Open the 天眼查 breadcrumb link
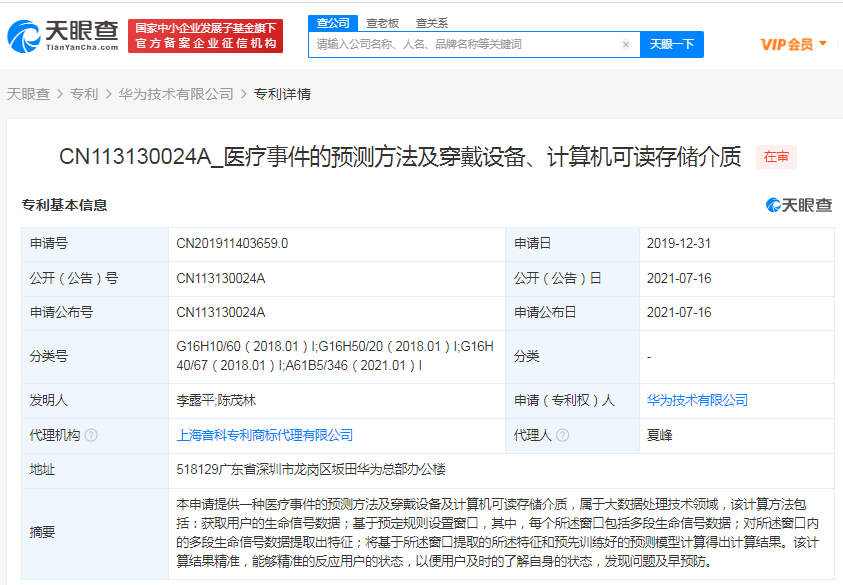843x585 pixels. 28,94
